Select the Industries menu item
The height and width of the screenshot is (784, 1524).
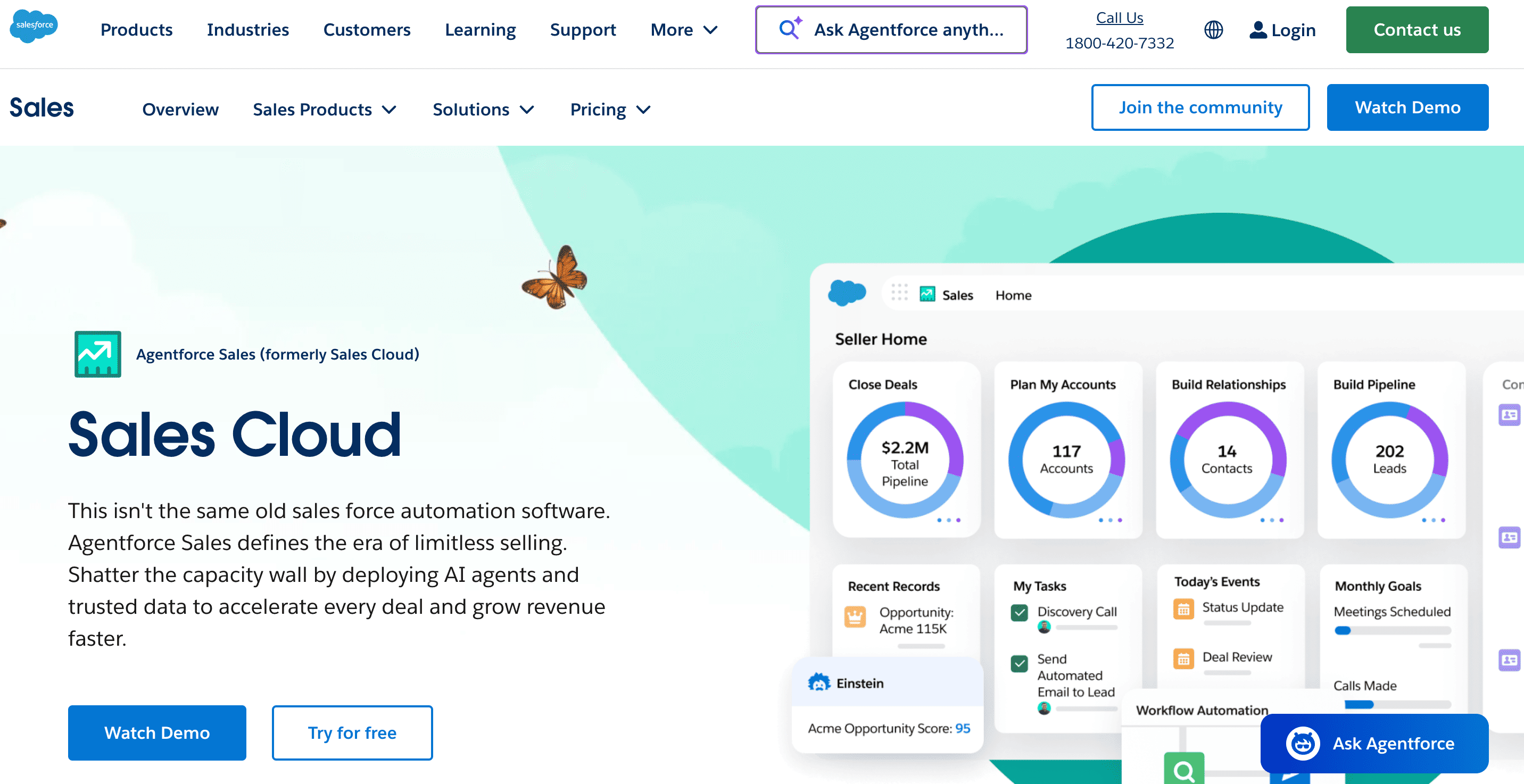(x=247, y=30)
